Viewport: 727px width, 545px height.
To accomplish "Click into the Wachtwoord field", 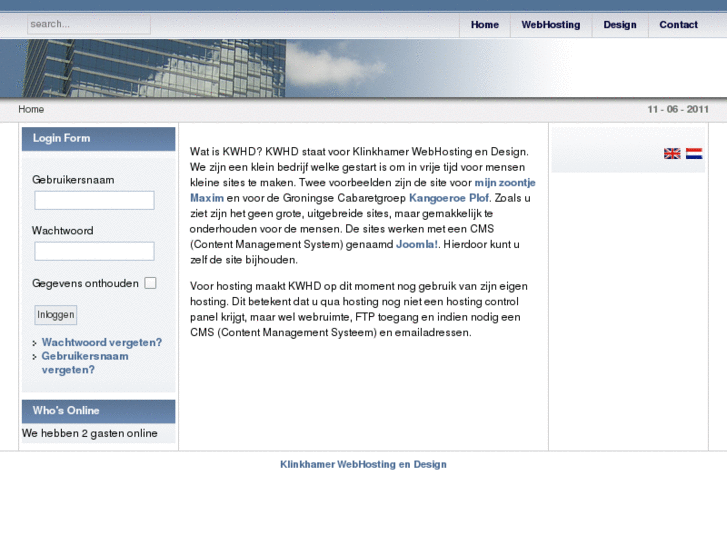I will click(x=94, y=251).
